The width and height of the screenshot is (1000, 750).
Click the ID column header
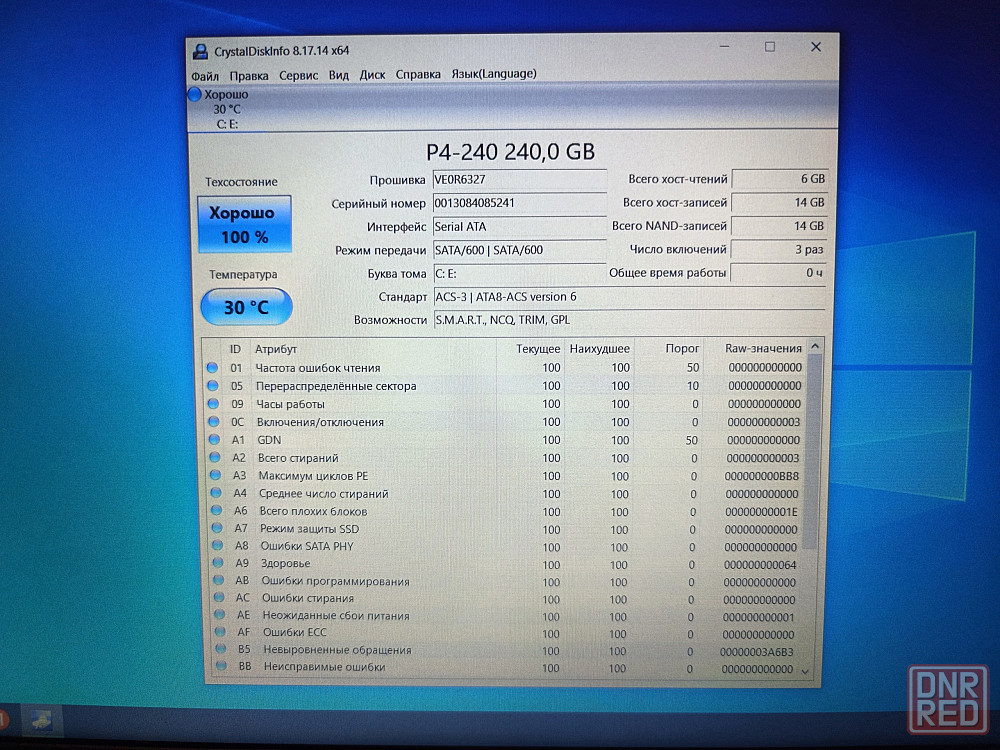pos(235,349)
